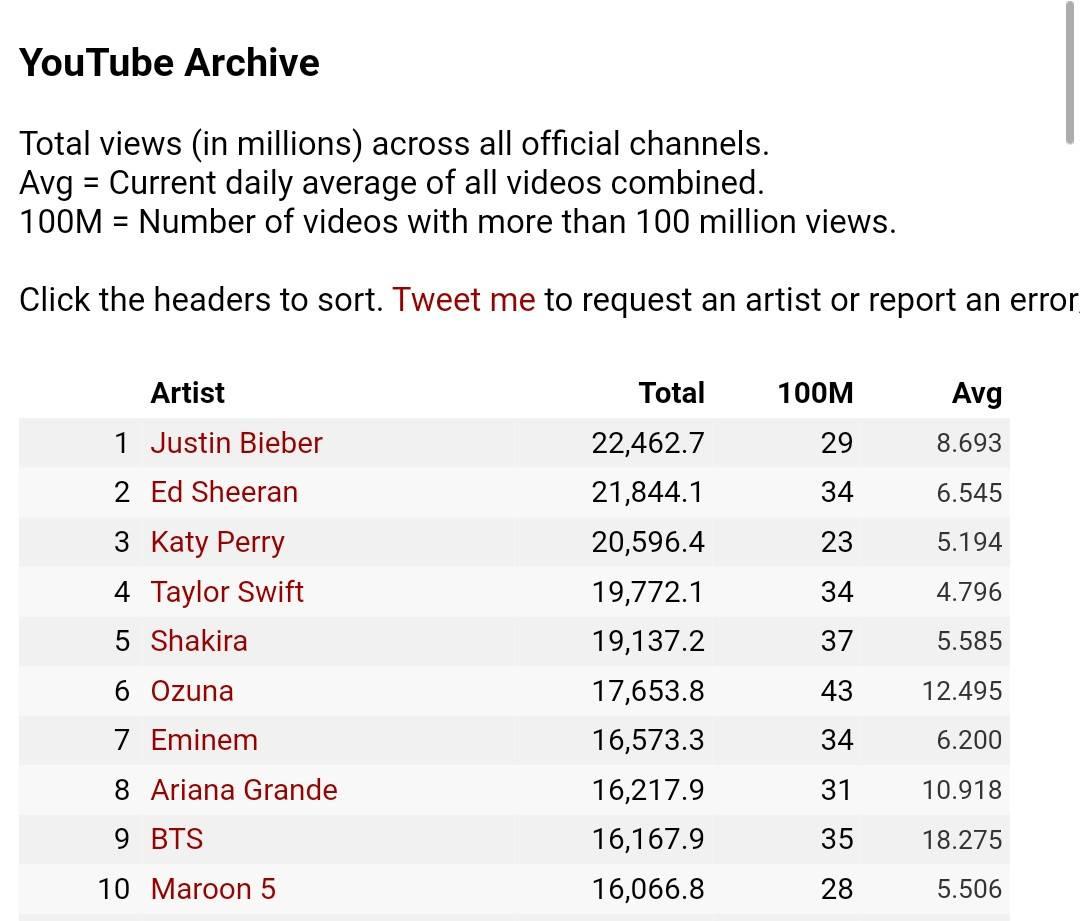Sort by Avg column header

pos(977,393)
